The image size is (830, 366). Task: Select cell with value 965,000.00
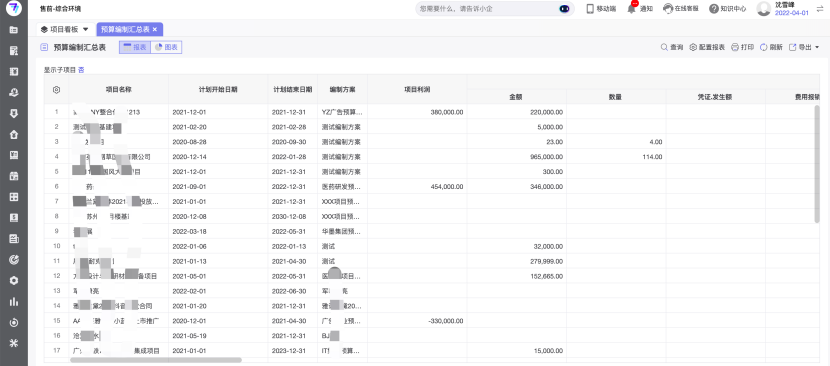pos(517,157)
